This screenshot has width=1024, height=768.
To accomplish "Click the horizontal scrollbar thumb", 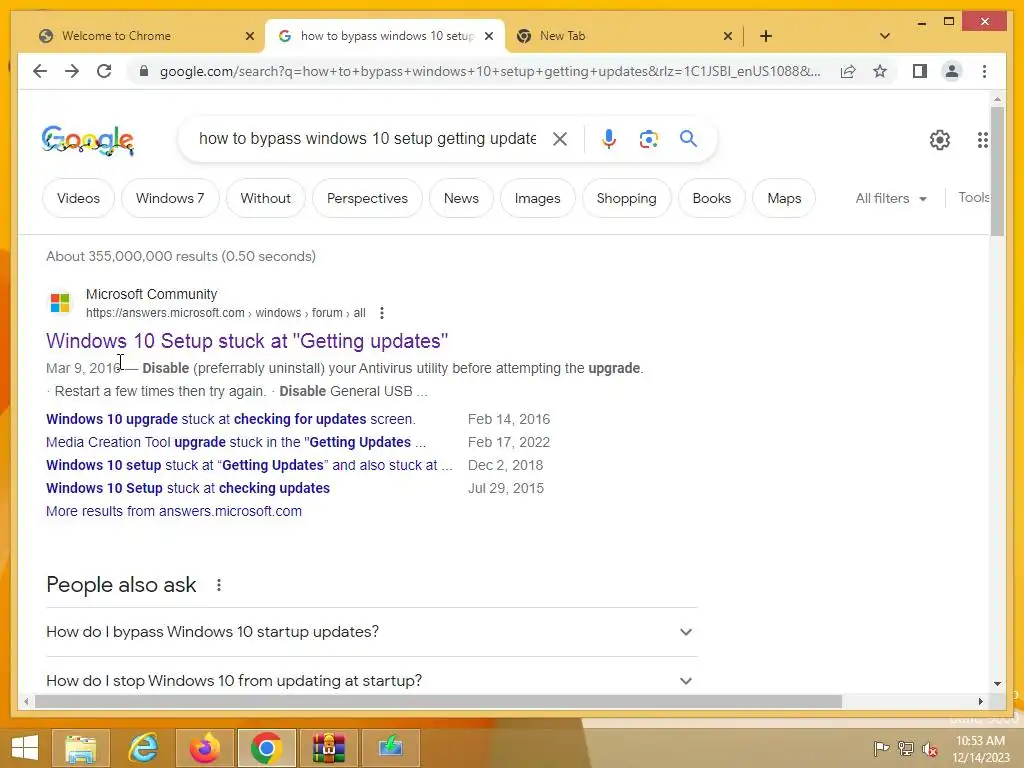I will (438, 701).
